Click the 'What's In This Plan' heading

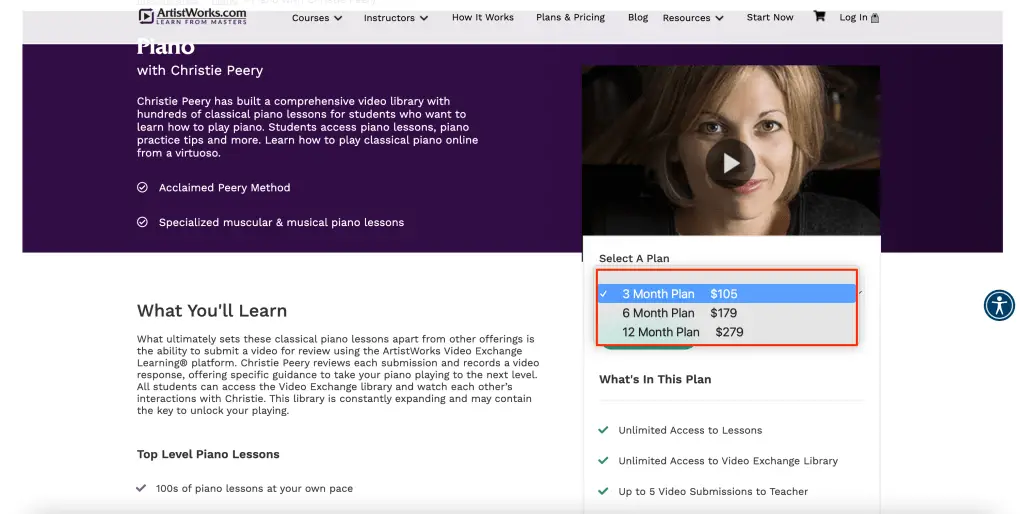tap(655, 379)
